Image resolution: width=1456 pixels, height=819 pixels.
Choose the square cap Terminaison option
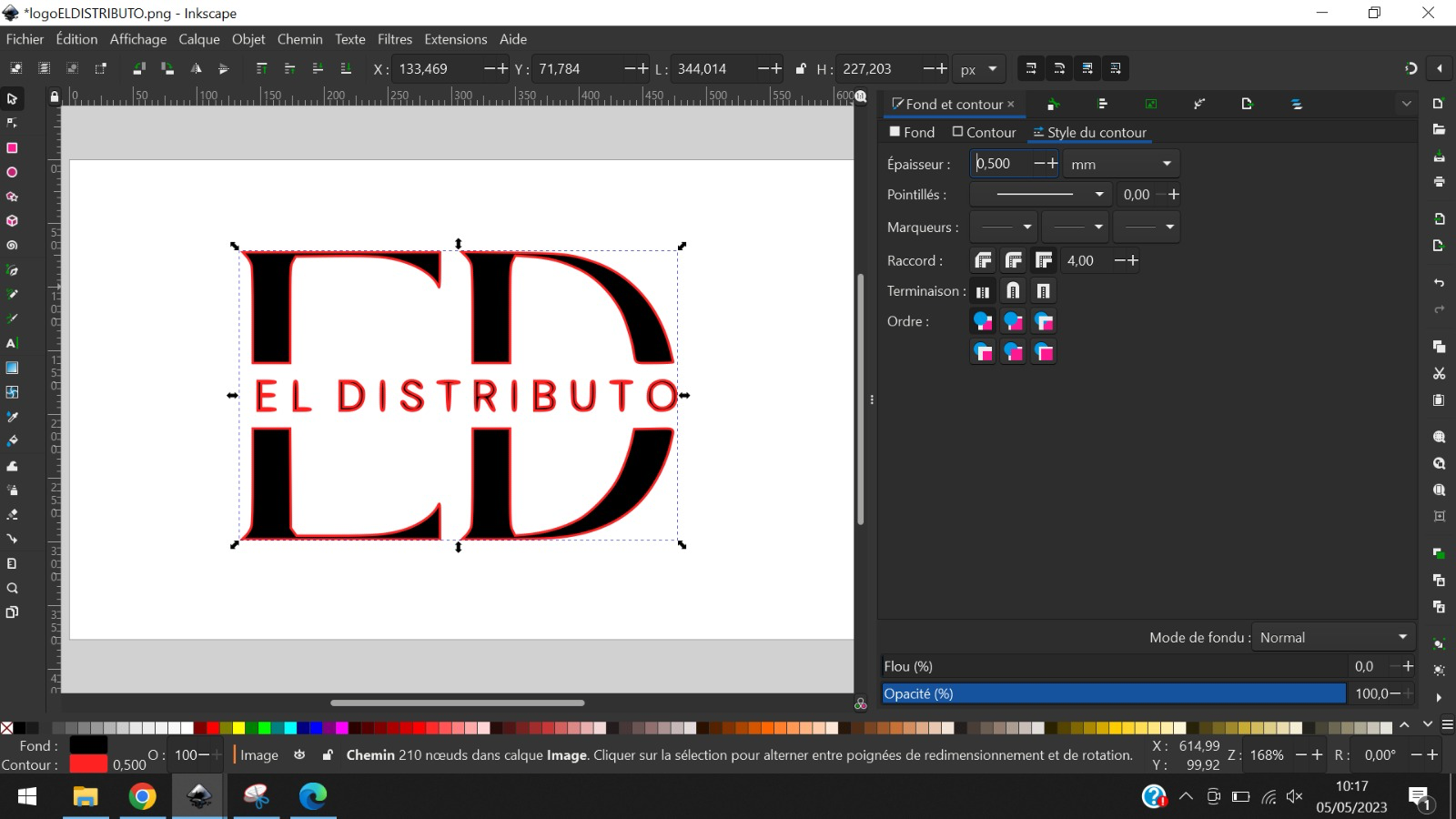click(1044, 291)
